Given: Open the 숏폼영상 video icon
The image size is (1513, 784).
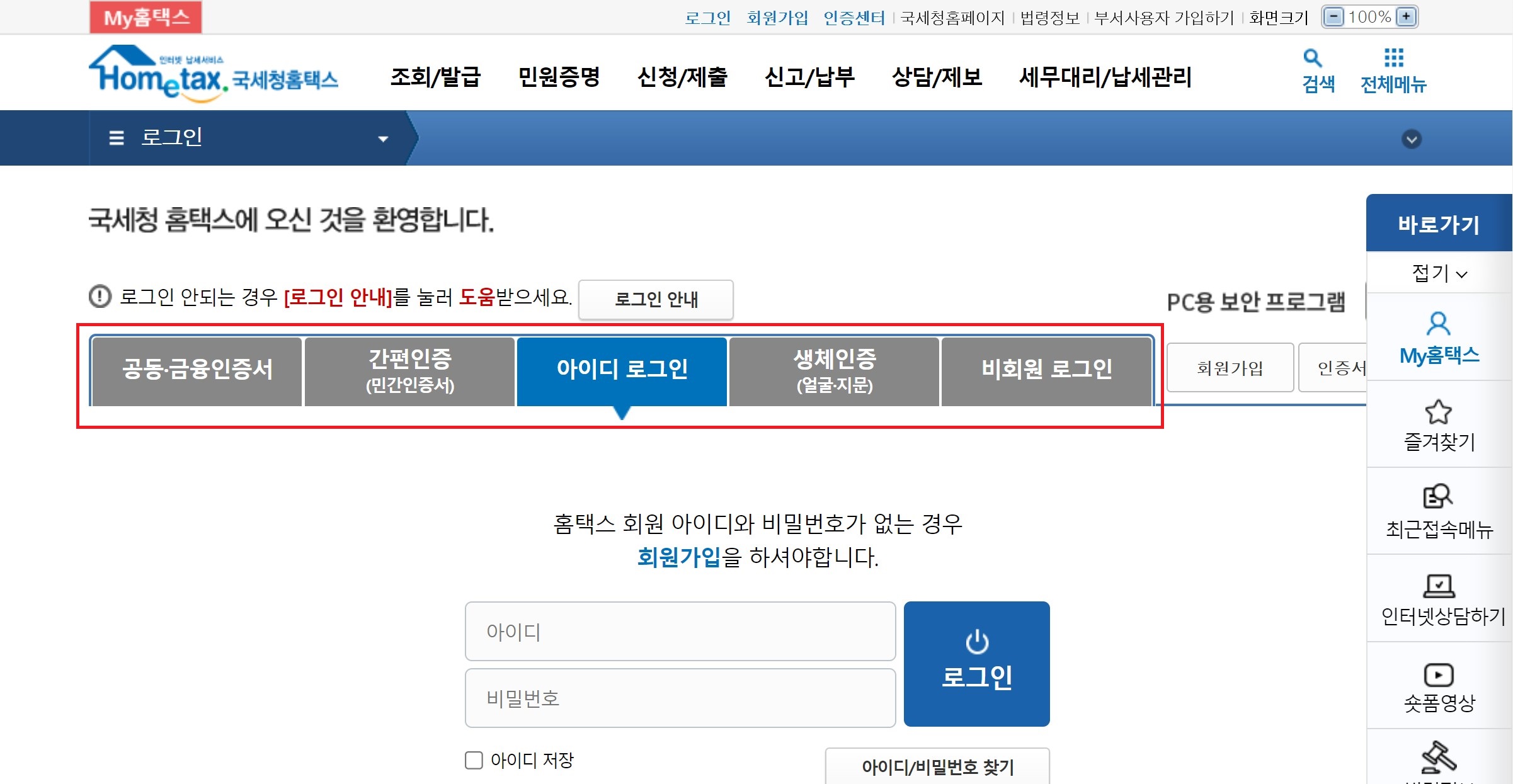Looking at the screenshot, I should click(x=1438, y=676).
